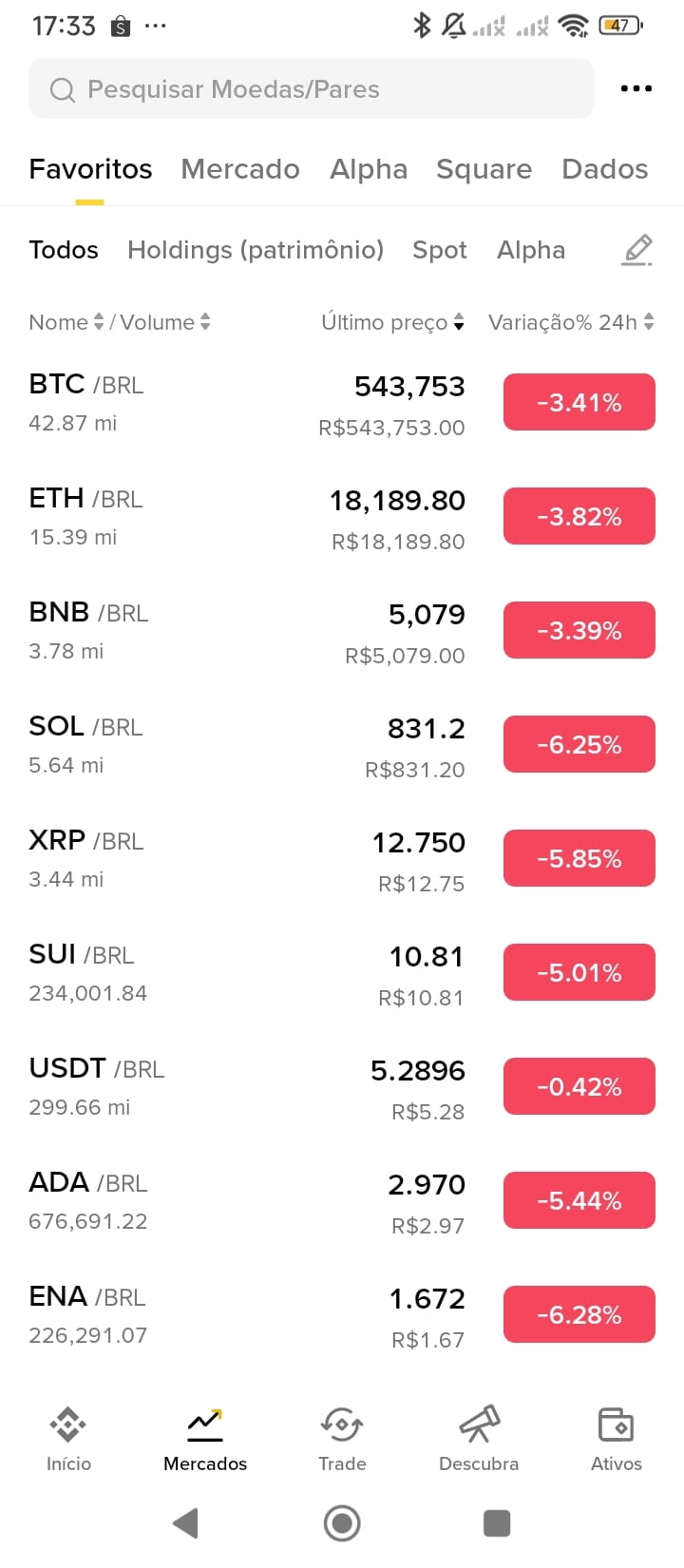Open Descubra telescope icon
The image size is (684, 1568).
(479, 1425)
